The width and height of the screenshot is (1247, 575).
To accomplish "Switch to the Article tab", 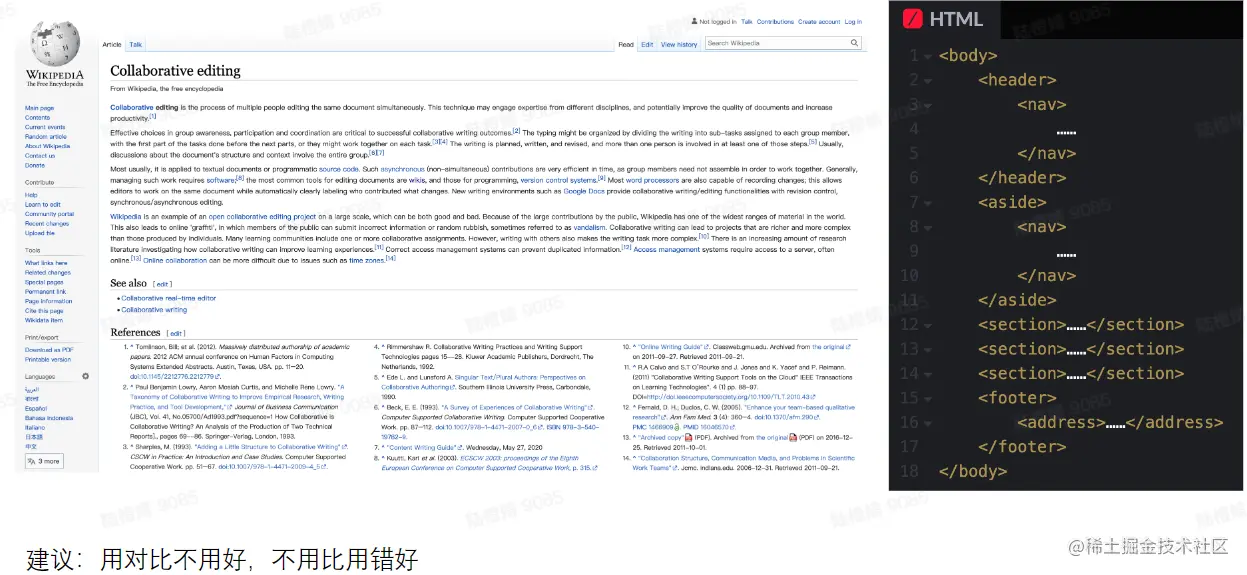I will click(111, 44).
